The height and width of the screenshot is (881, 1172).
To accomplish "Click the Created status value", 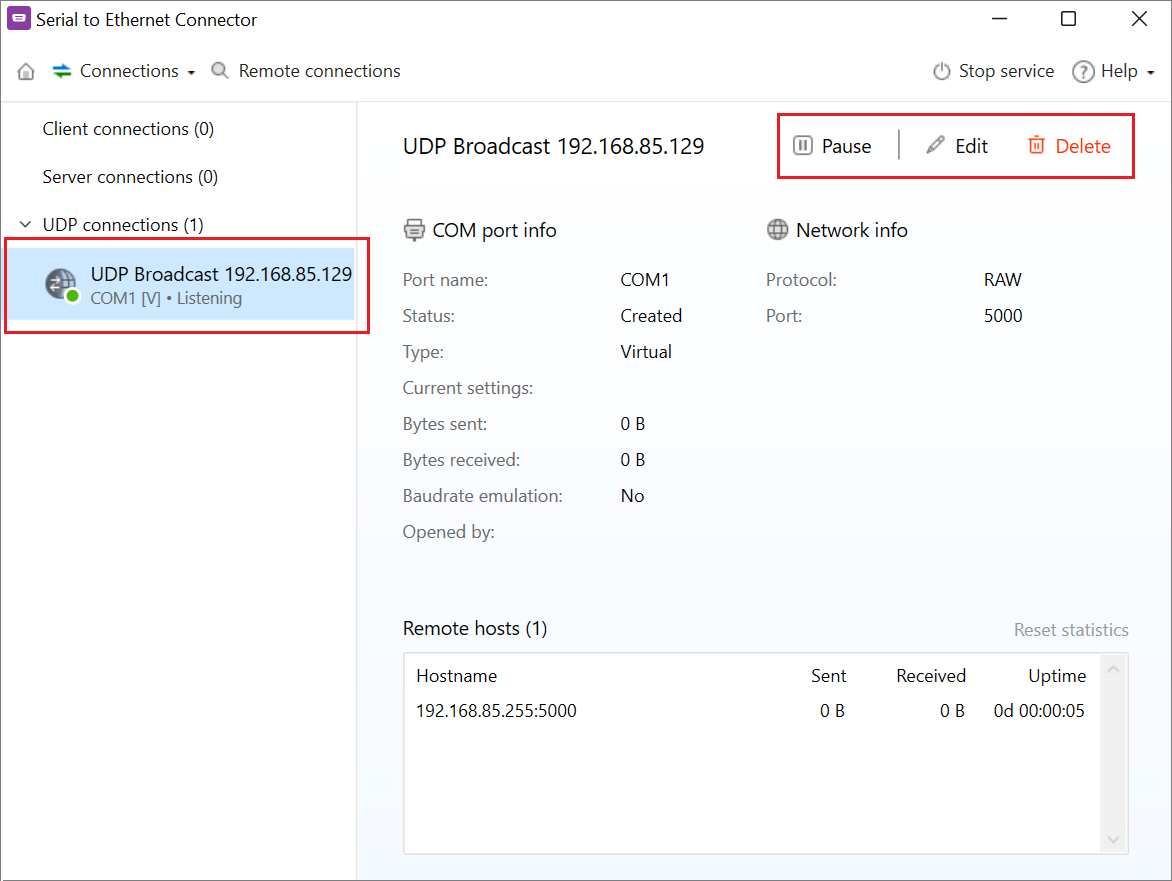I will [x=651, y=316].
